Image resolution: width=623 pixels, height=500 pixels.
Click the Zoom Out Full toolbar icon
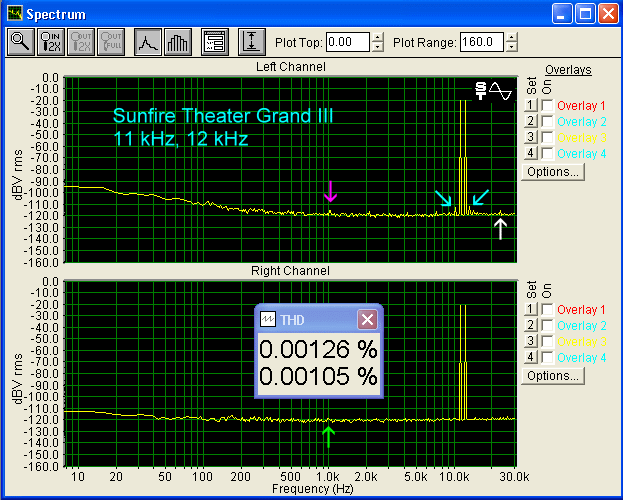point(109,42)
